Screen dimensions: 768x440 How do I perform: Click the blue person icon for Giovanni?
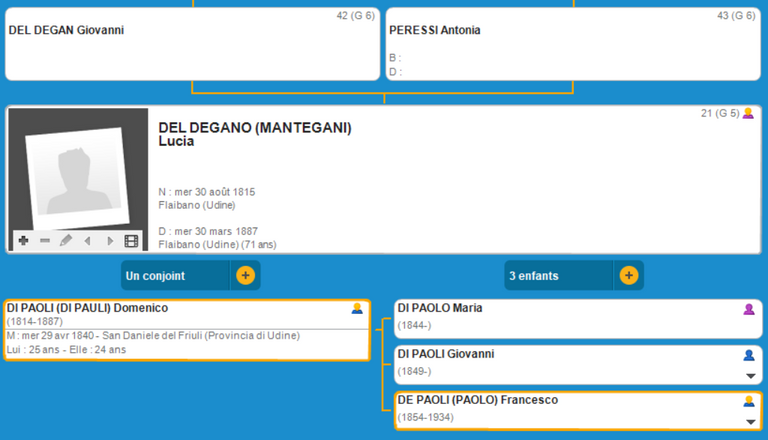[x=749, y=355]
